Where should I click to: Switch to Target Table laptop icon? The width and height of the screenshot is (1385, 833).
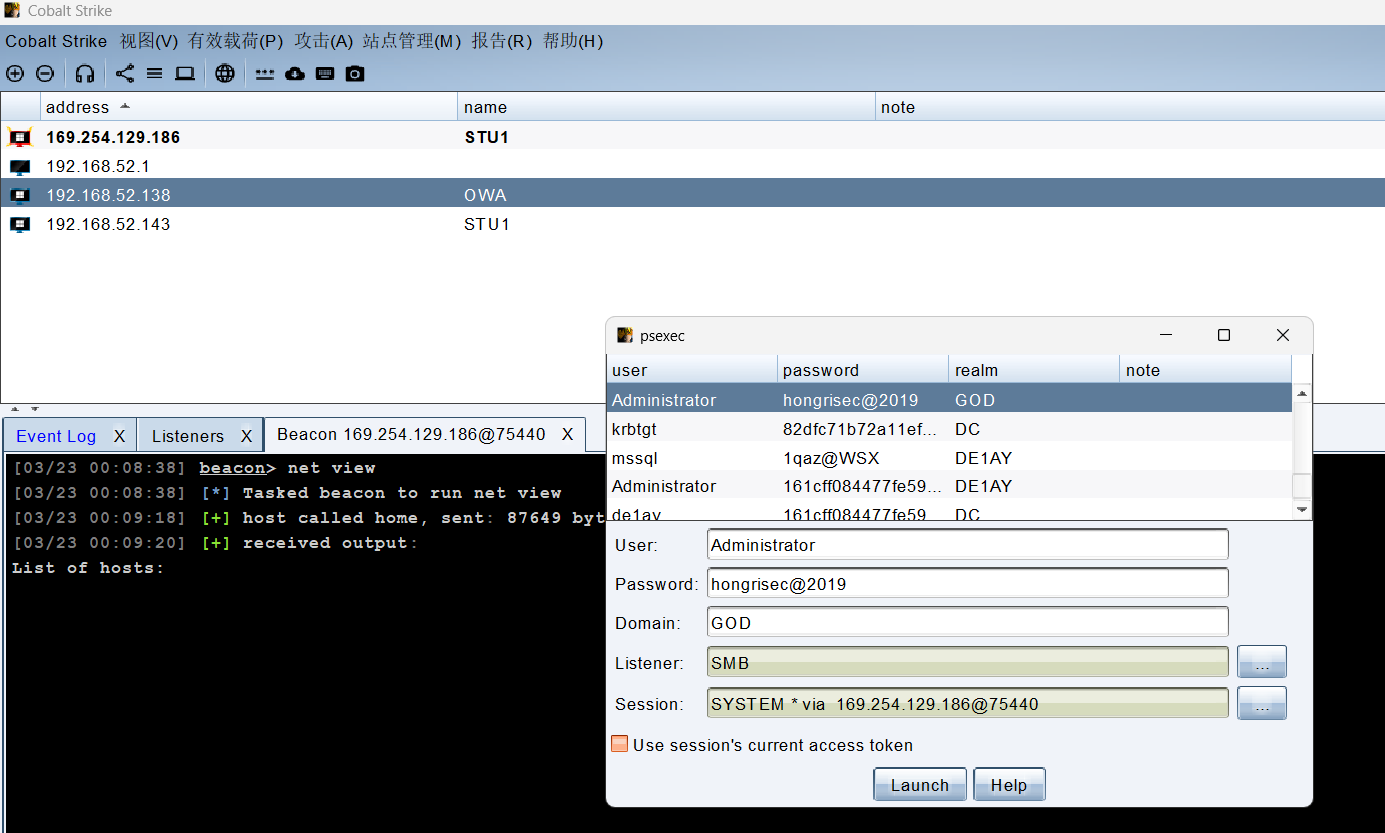185,73
